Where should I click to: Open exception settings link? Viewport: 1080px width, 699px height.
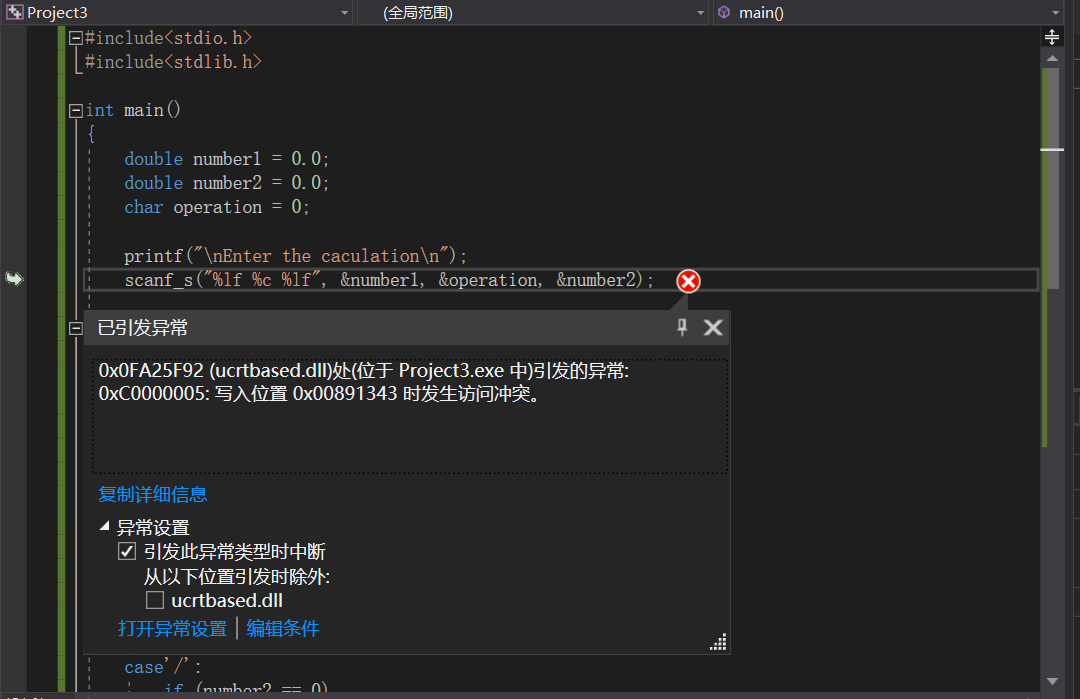click(172, 629)
